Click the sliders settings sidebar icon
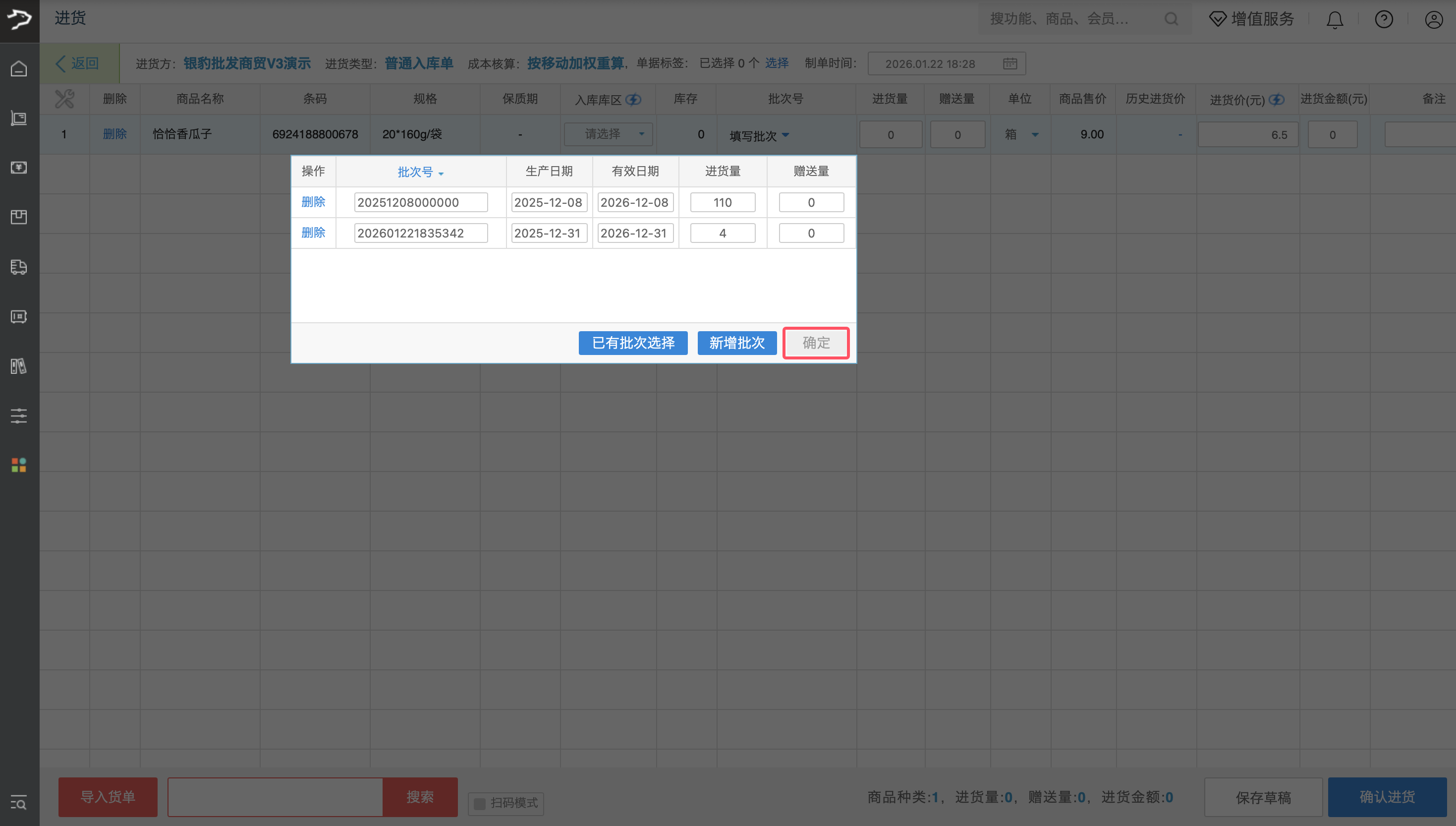This screenshot has height=826, width=1456. (19, 416)
